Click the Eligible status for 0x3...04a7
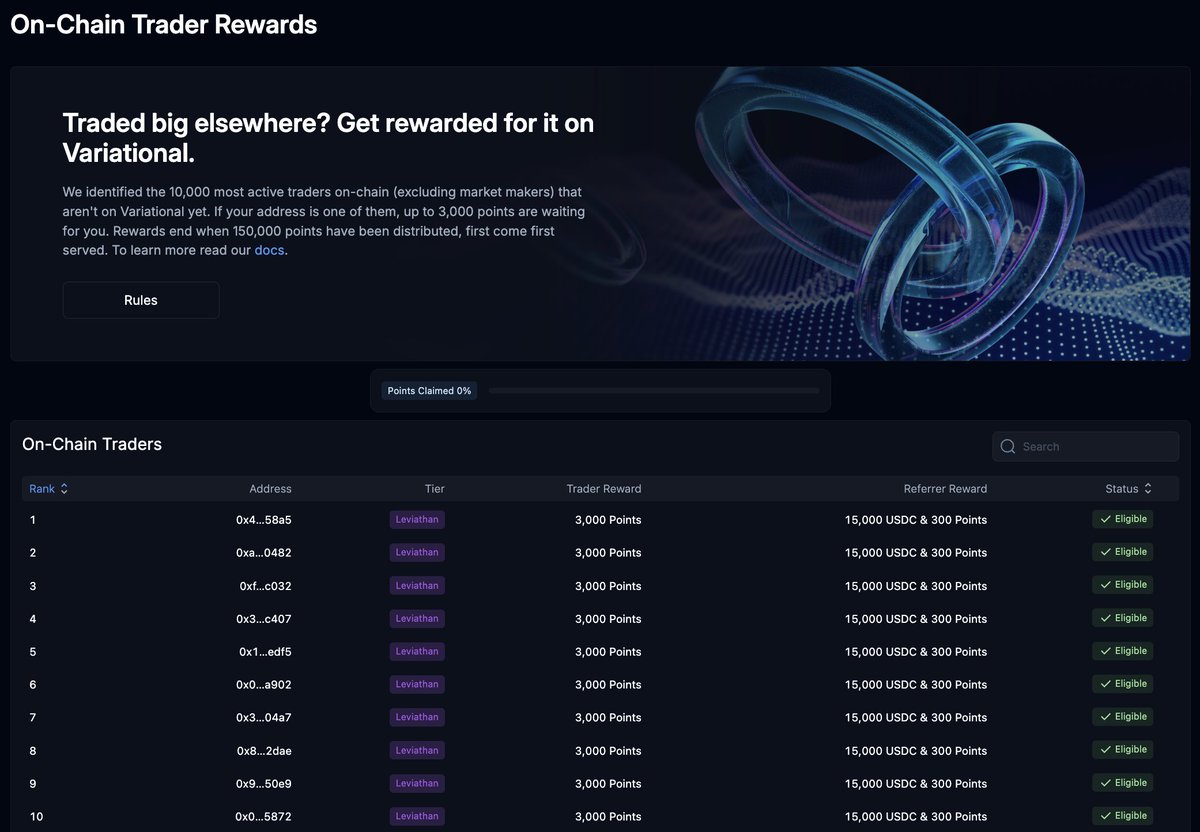Viewport: 1200px width, 832px height. click(1122, 717)
